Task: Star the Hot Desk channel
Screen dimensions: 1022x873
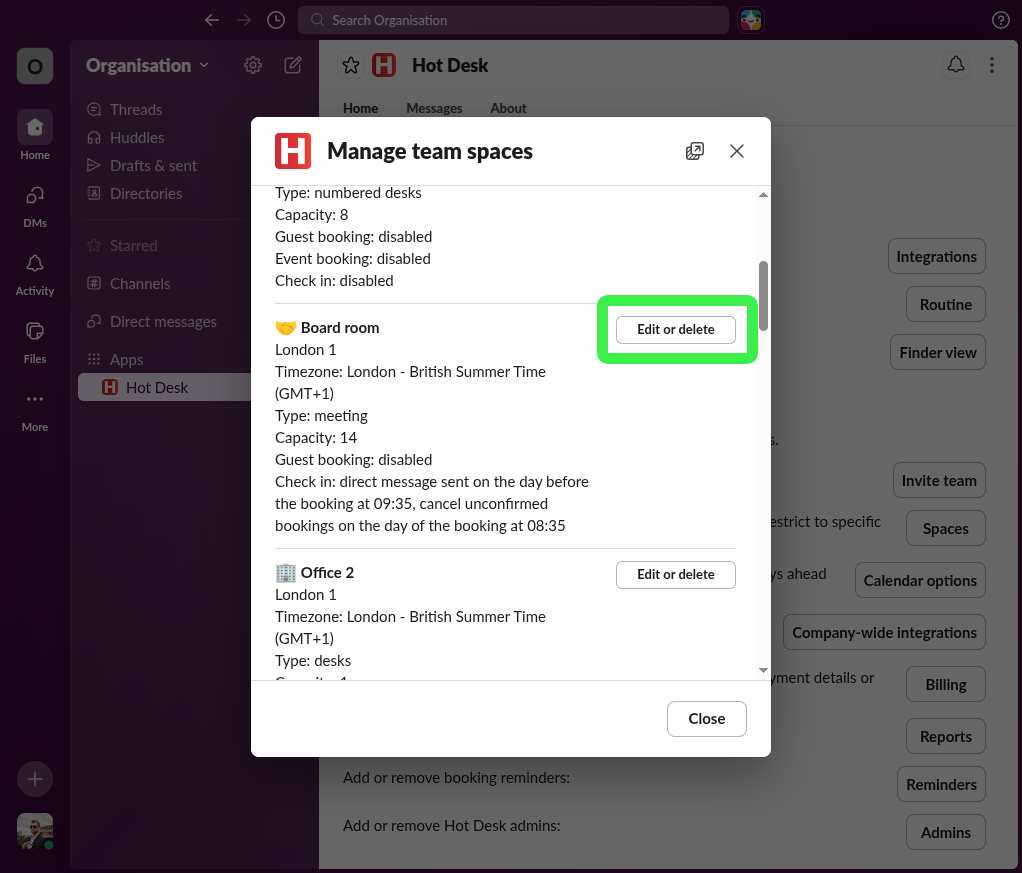Action: (x=350, y=64)
